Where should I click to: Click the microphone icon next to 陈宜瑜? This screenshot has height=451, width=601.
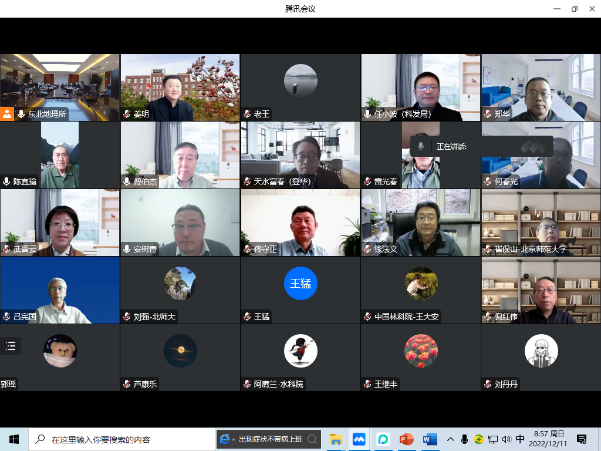pos(6,182)
